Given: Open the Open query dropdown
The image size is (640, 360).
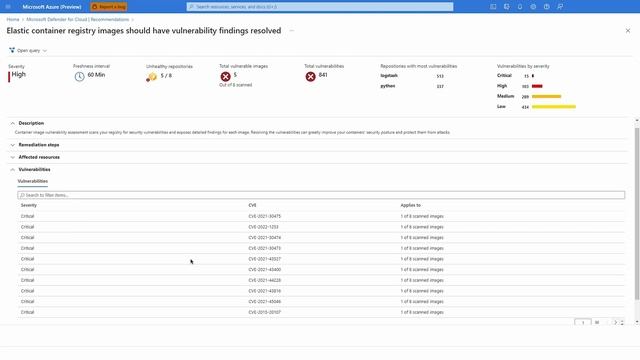Looking at the screenshot, I should click(28, 51).
